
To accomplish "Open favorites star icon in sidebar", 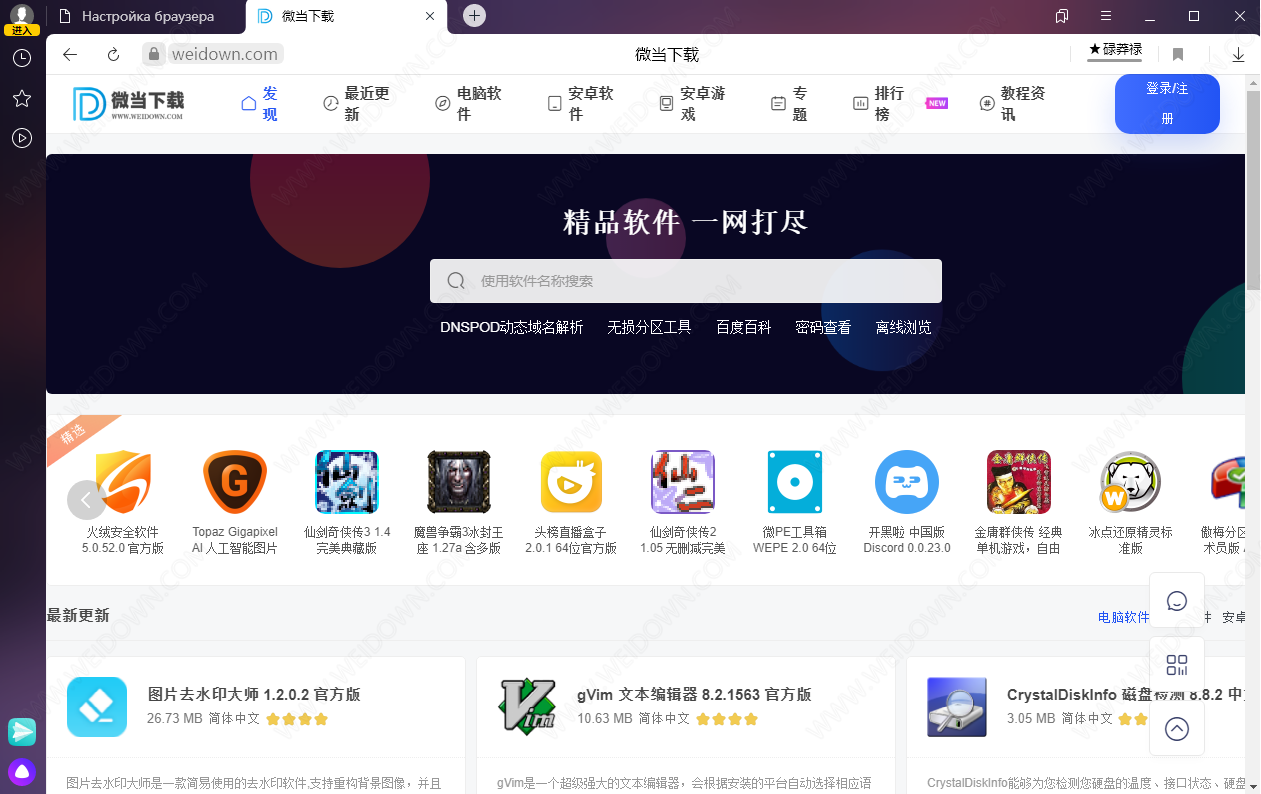I will 22,98.
